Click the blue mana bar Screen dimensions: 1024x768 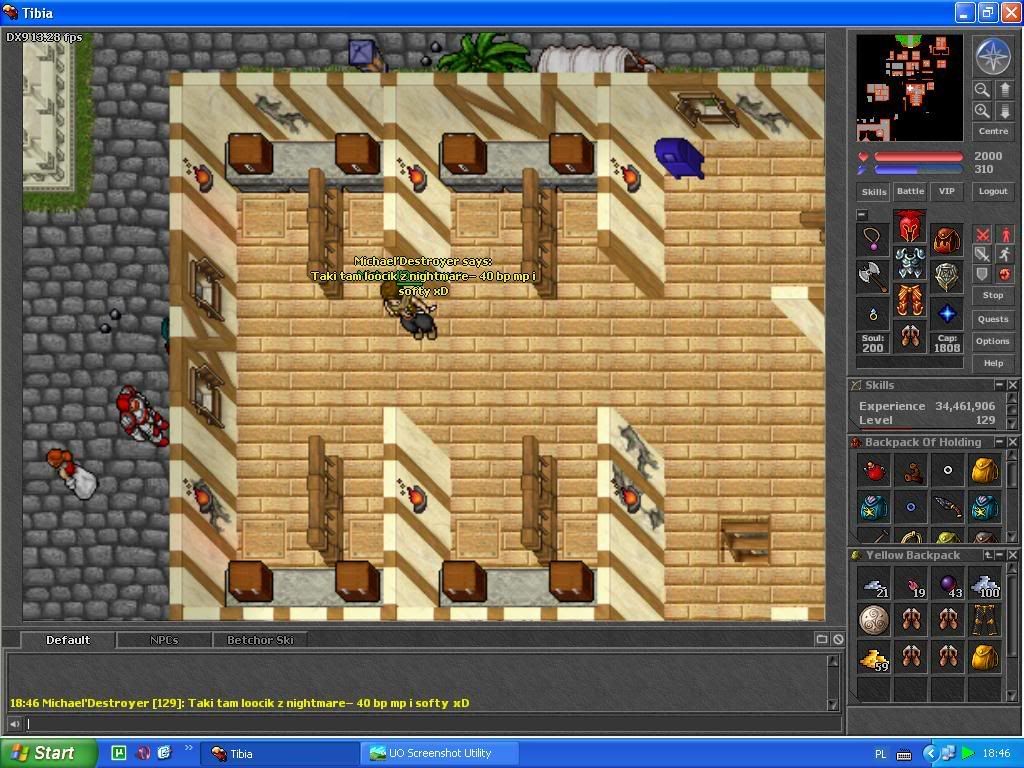(918, 170)
